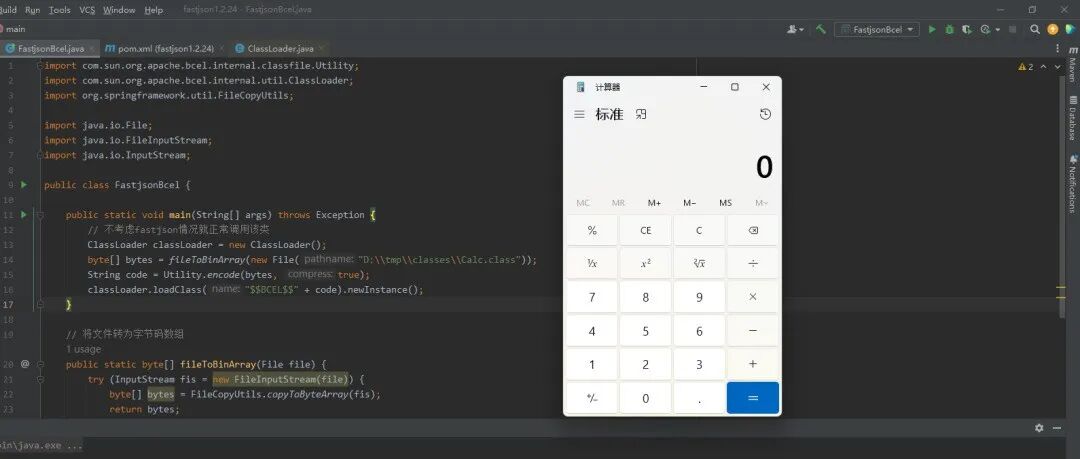Open the Tools menu
Screen dimensions: 1080x459
coord(60,10)
